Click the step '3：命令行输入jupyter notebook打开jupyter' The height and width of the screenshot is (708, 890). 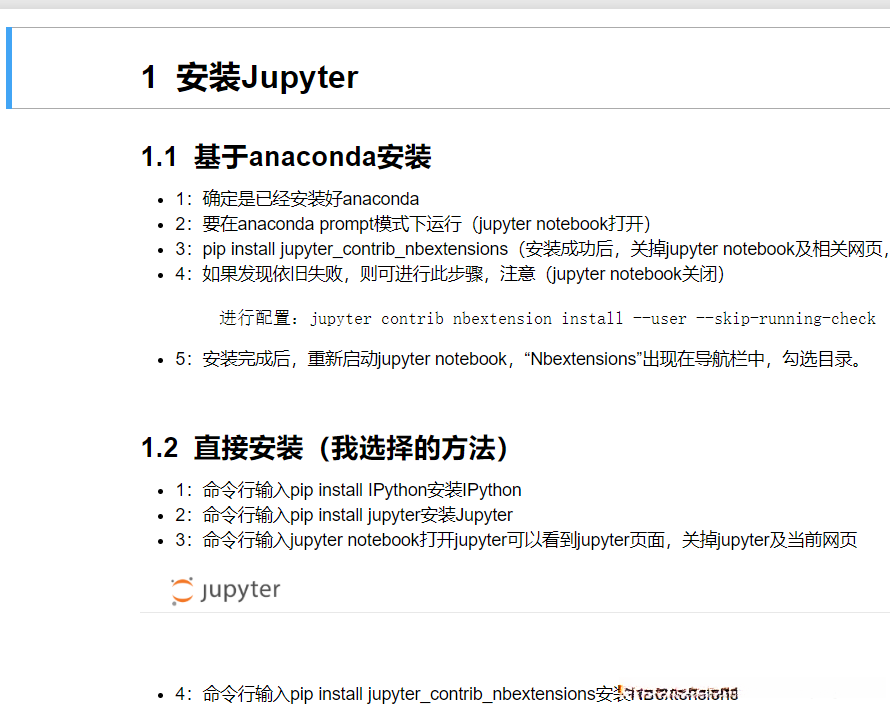click(516, 539)
